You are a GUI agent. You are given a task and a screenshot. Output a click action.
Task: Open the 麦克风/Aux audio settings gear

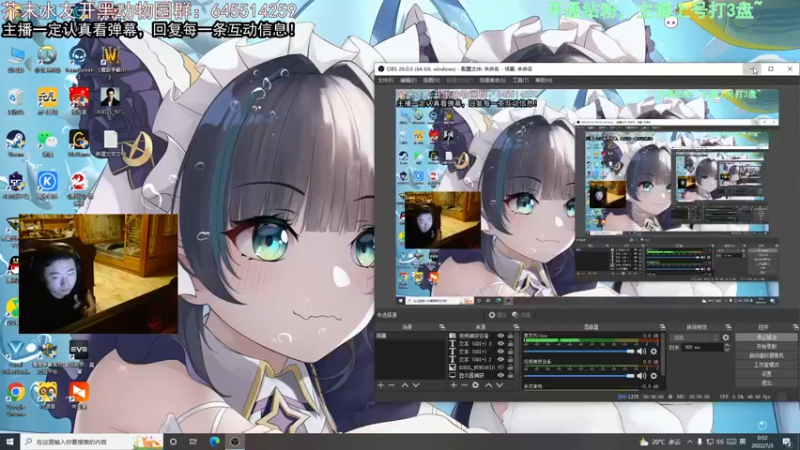click(x=654, y=351)
